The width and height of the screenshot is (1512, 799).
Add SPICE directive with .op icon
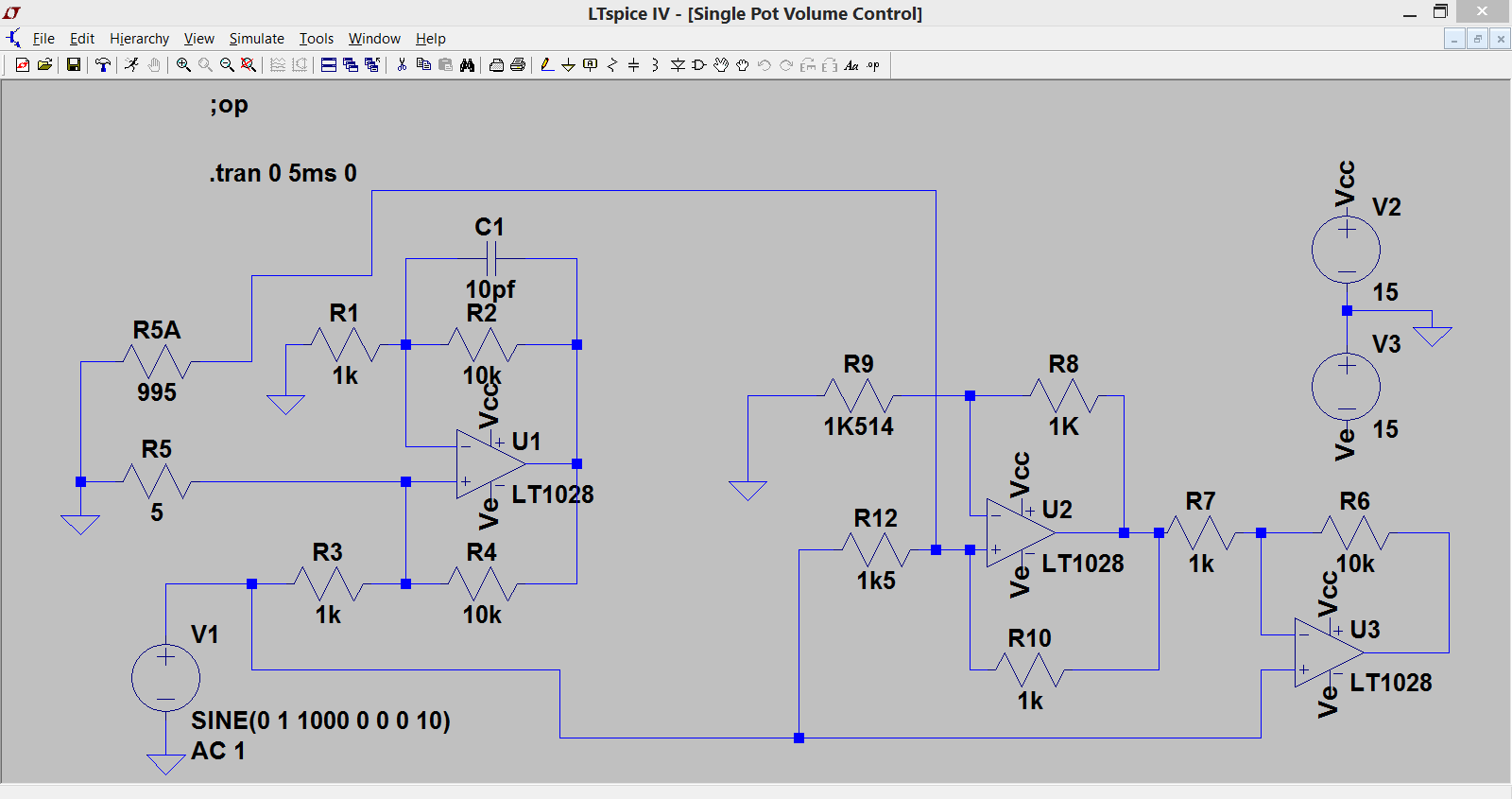pyautogui.click(x=873, y=65)
